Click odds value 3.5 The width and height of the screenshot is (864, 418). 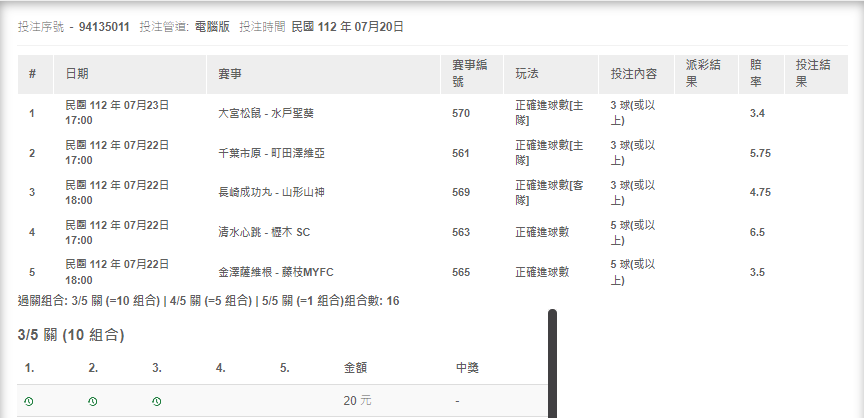pyautogui.click(x=757, y=272)
